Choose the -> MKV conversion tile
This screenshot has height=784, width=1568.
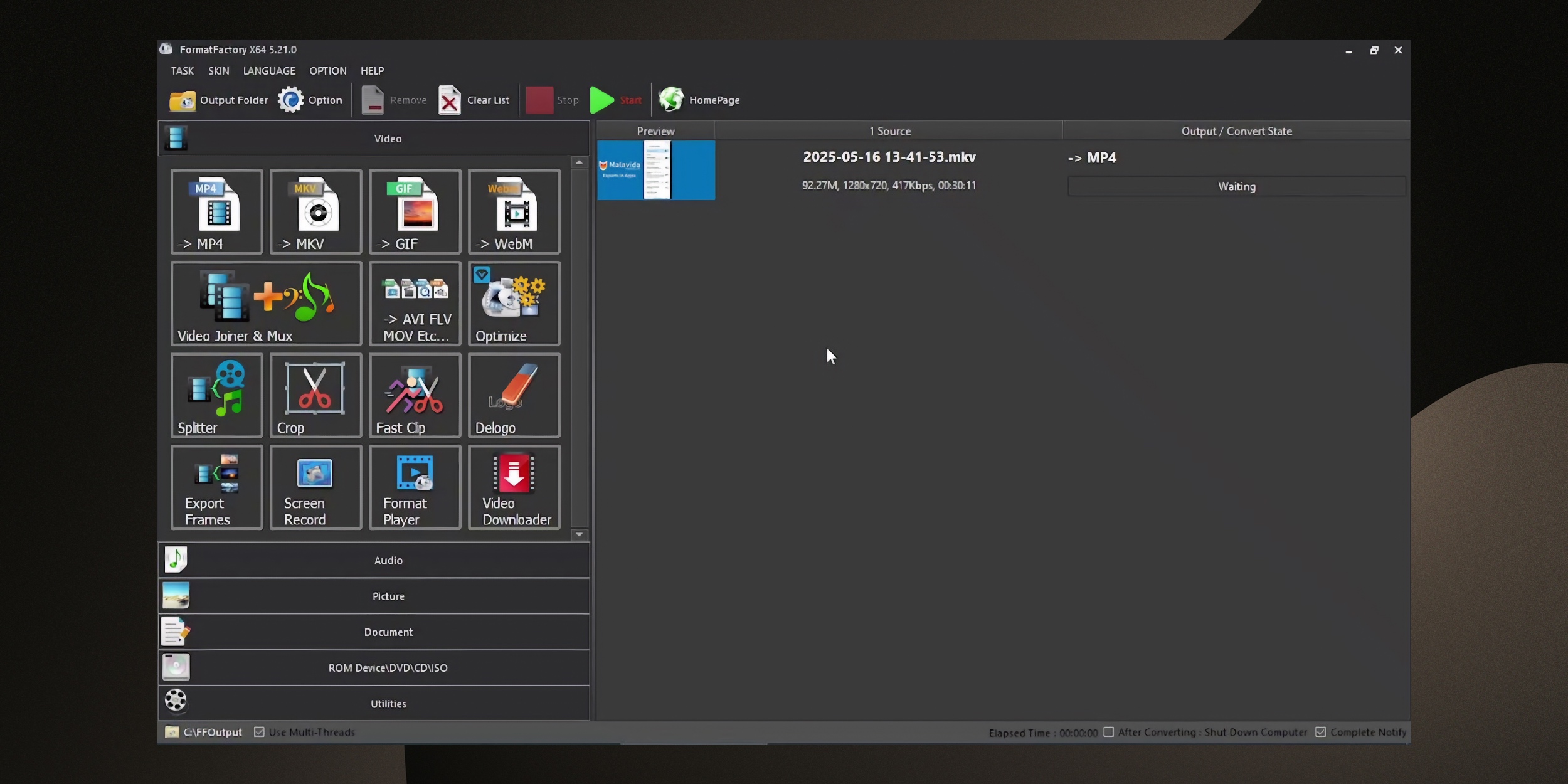tap(315, 212)
